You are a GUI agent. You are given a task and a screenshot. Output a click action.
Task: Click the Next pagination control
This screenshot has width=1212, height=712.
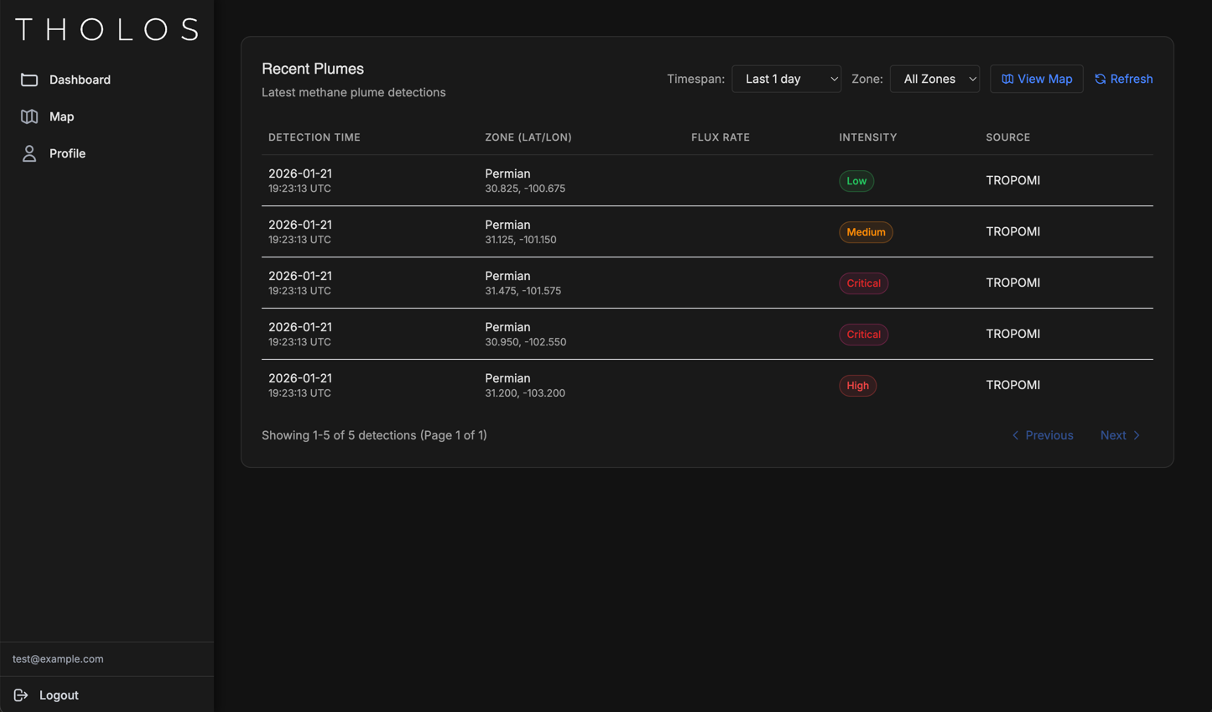[x=1120, y=435]
